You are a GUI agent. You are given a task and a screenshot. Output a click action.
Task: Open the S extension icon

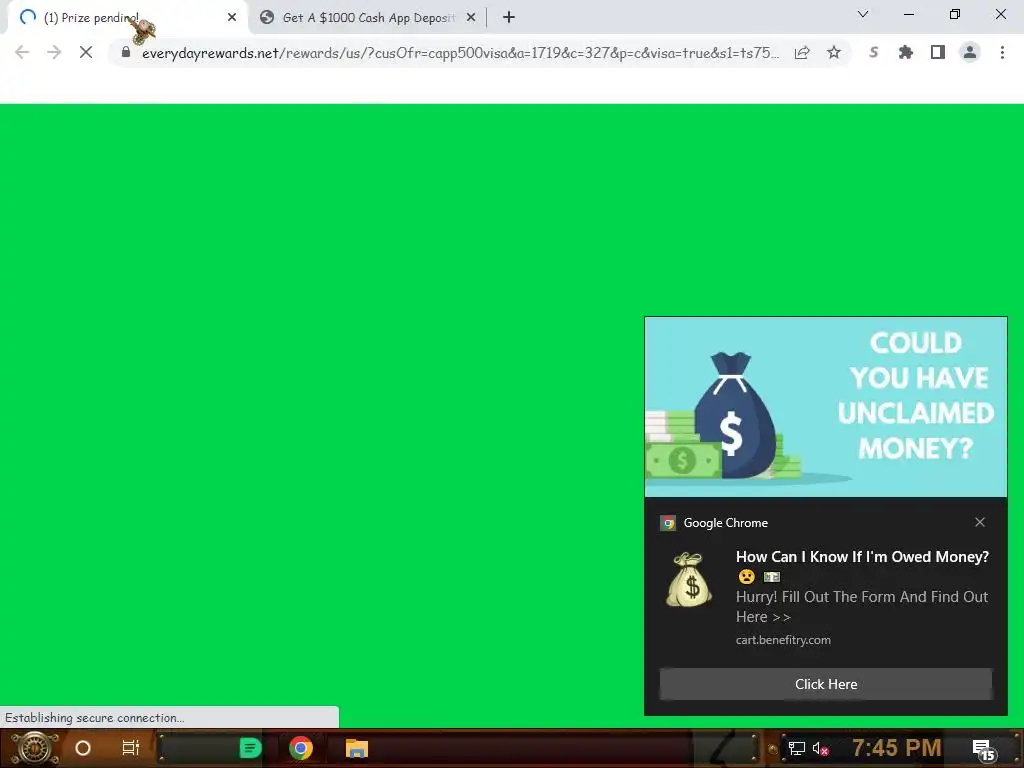coord(873,52)
